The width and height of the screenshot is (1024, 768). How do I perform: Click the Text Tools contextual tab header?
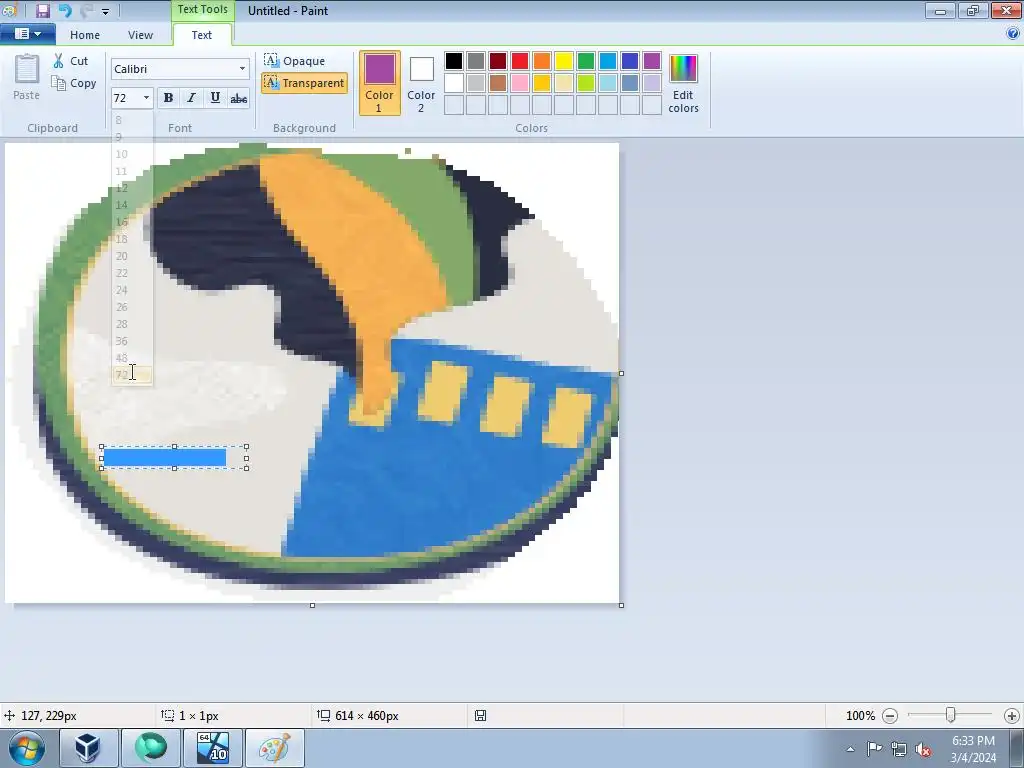[202, 10]
